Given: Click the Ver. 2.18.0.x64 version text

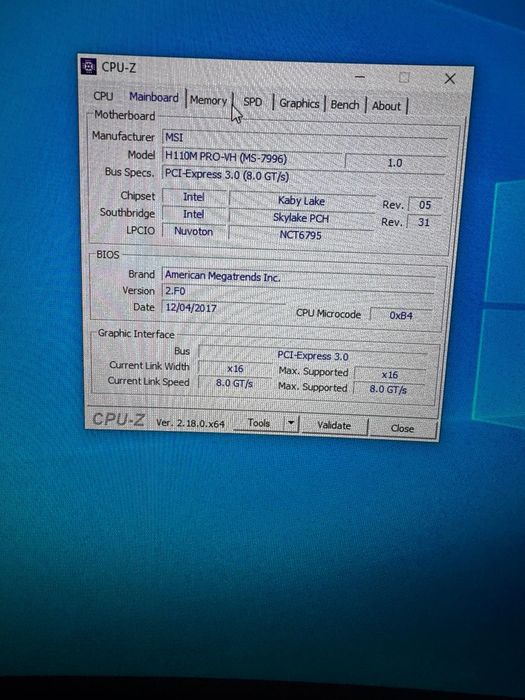Looking at the screenshot, I should point(190,423).
